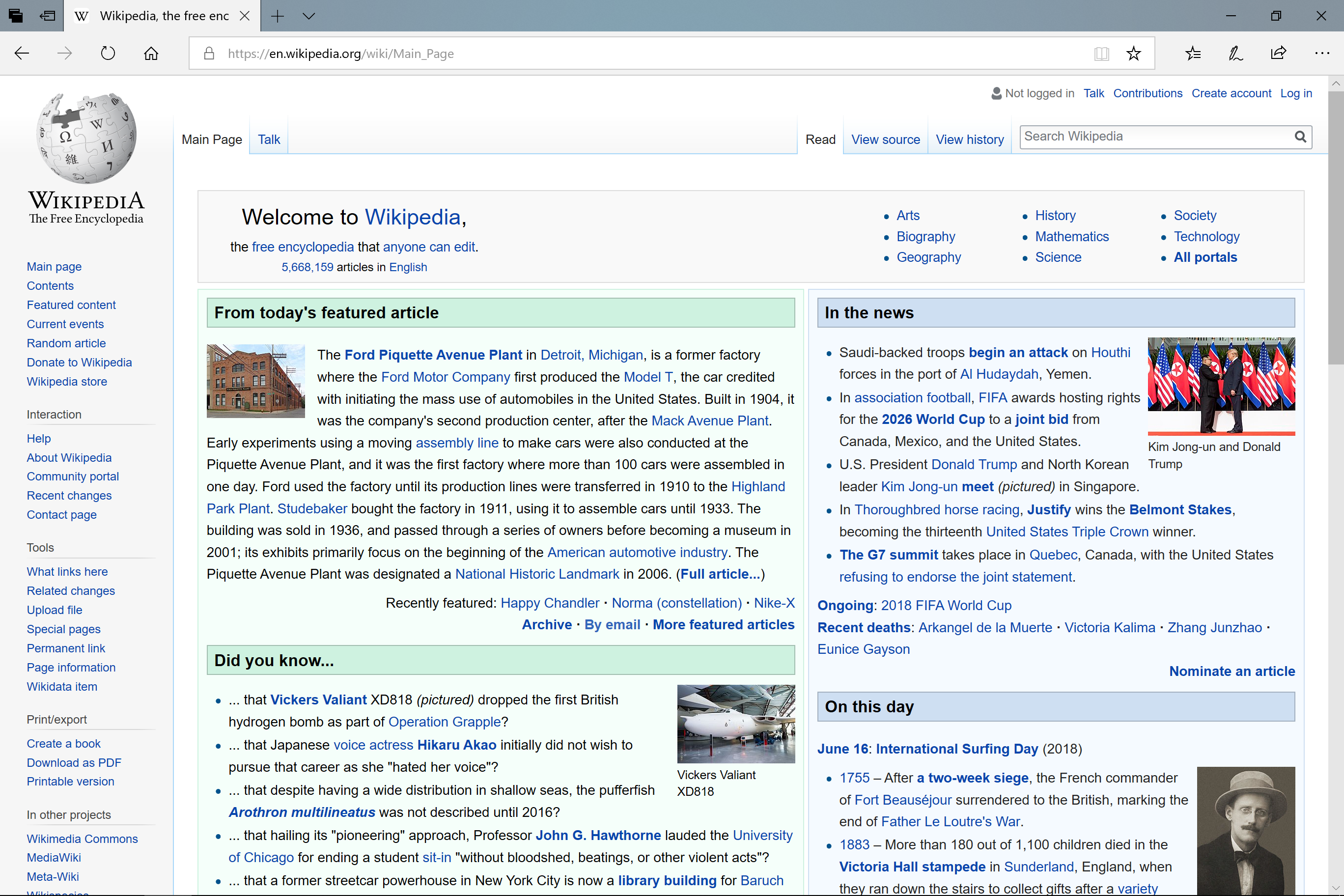Click the vertical page scrollbar thumb
Viewport: 1344px width, 896px height.
pos(1336,228)
